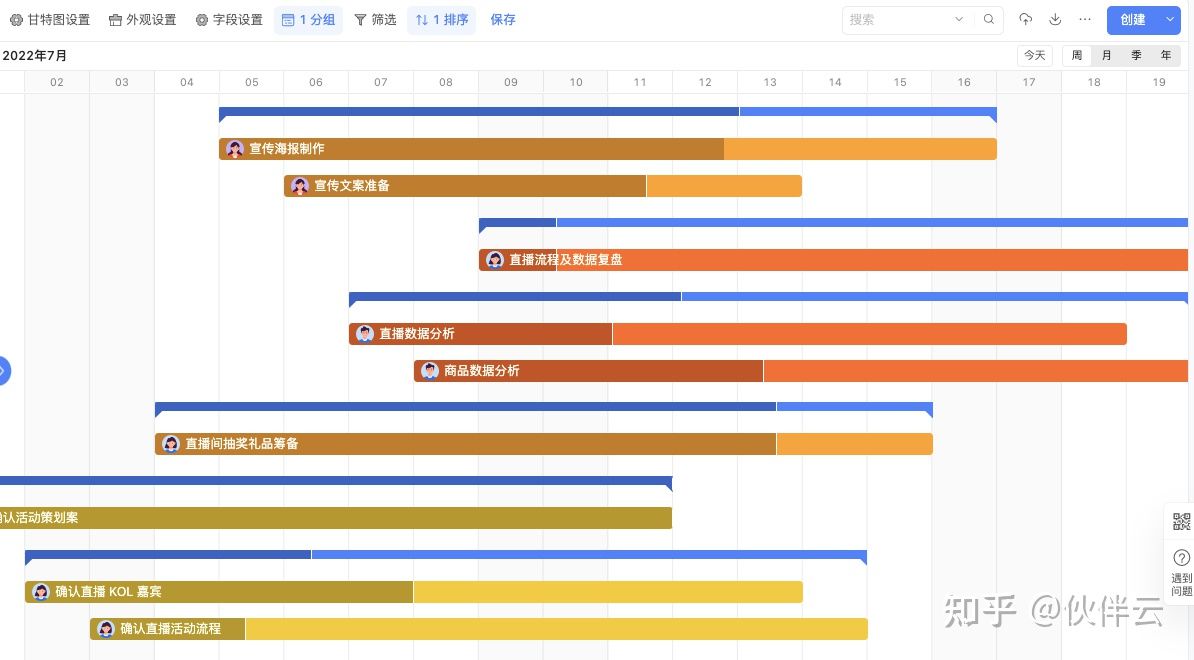Screen dimensions: 1194x660
Task: Select the 直播间抽奖礼品筹备 task bar
Action: point(544,444)
